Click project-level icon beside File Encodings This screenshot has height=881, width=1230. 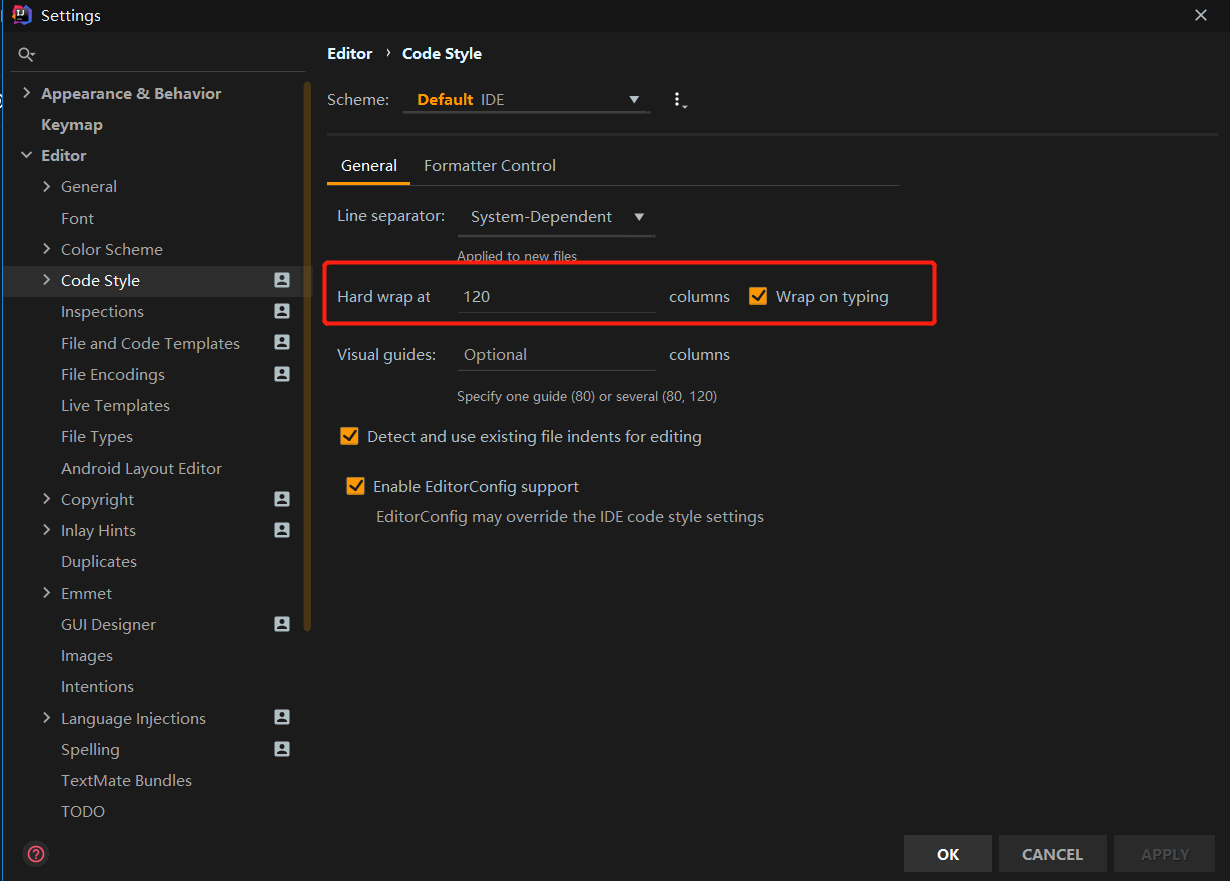click(x=282, y=374)
